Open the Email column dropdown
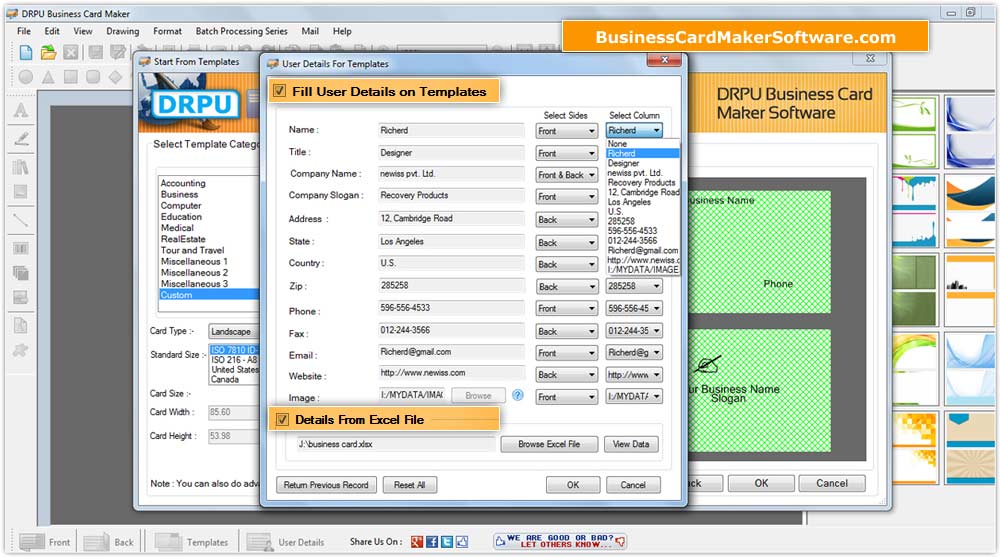Image resolution: width=1000 pixels, height=557 pixels. [x=634, y=352]
